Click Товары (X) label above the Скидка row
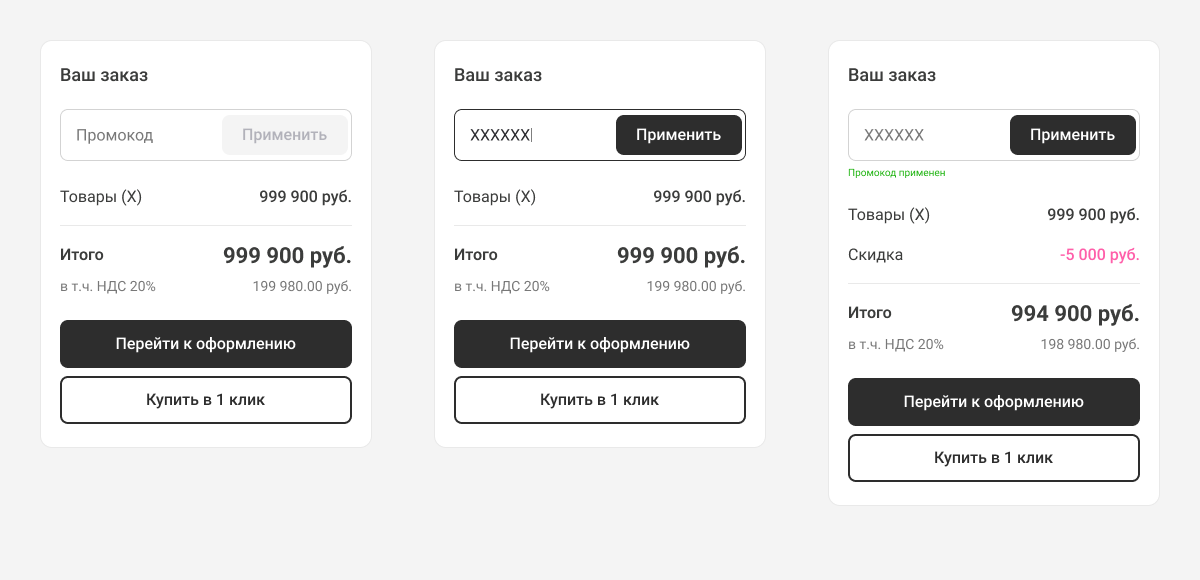Screen dimensions: 1200x580 (x=889, y=215)
